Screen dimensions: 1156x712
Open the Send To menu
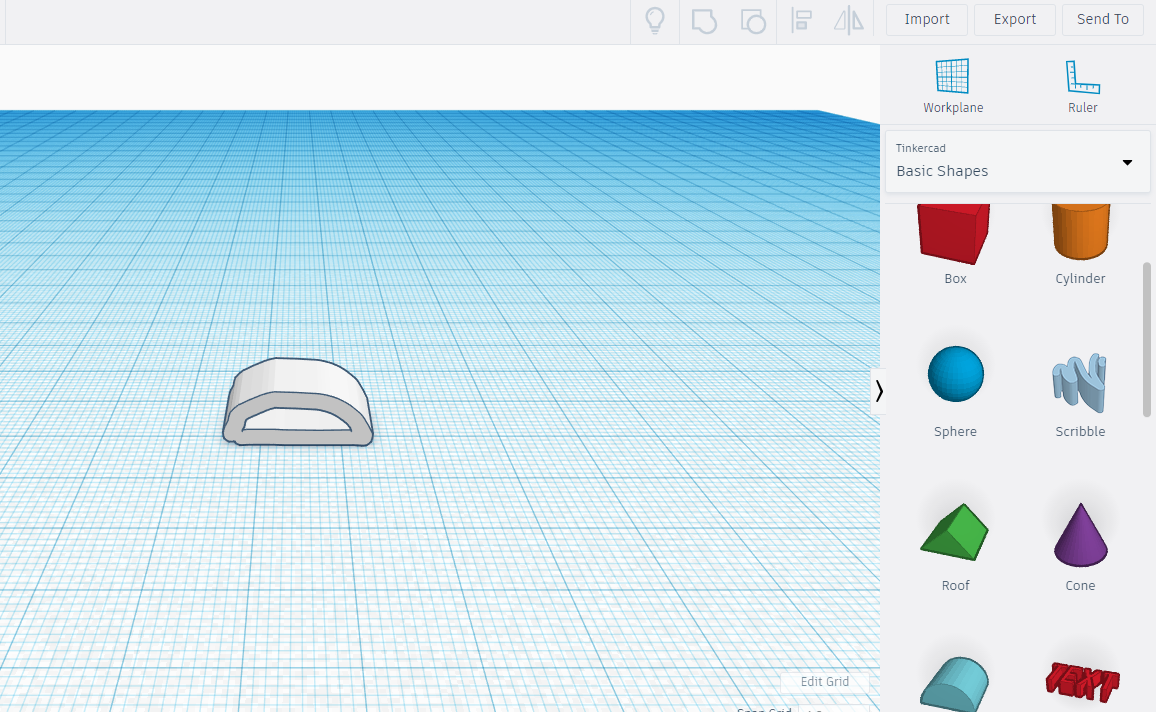pos(1102,19)
